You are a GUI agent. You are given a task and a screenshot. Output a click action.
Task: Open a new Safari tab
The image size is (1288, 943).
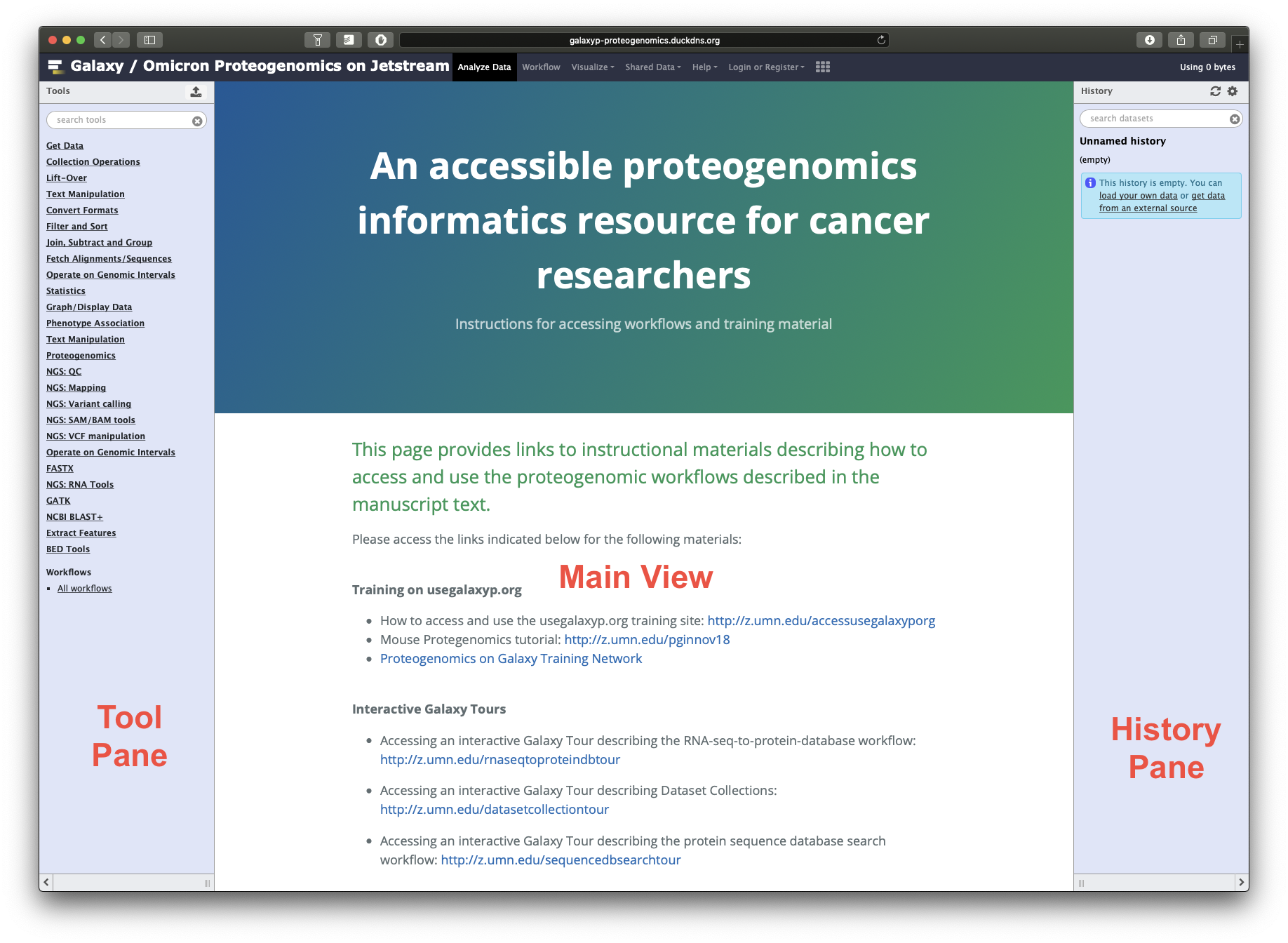click(x=1240, y=44)
